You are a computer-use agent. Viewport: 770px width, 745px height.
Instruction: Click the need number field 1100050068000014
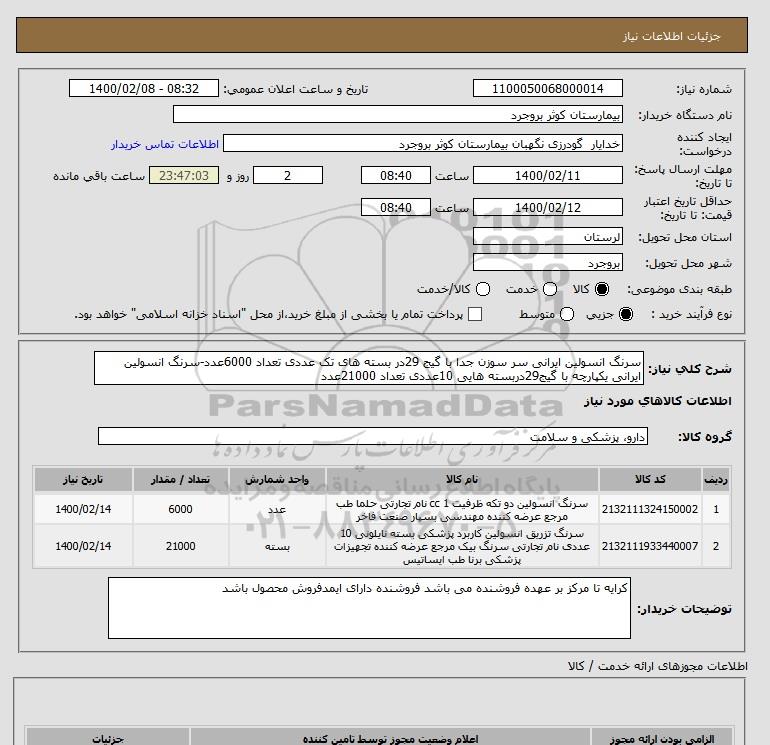pyautogui.click(x=548, y=89)
